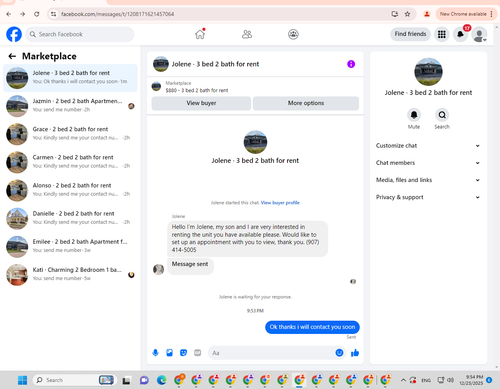Click the Search Facebook field

pos(80,34)
